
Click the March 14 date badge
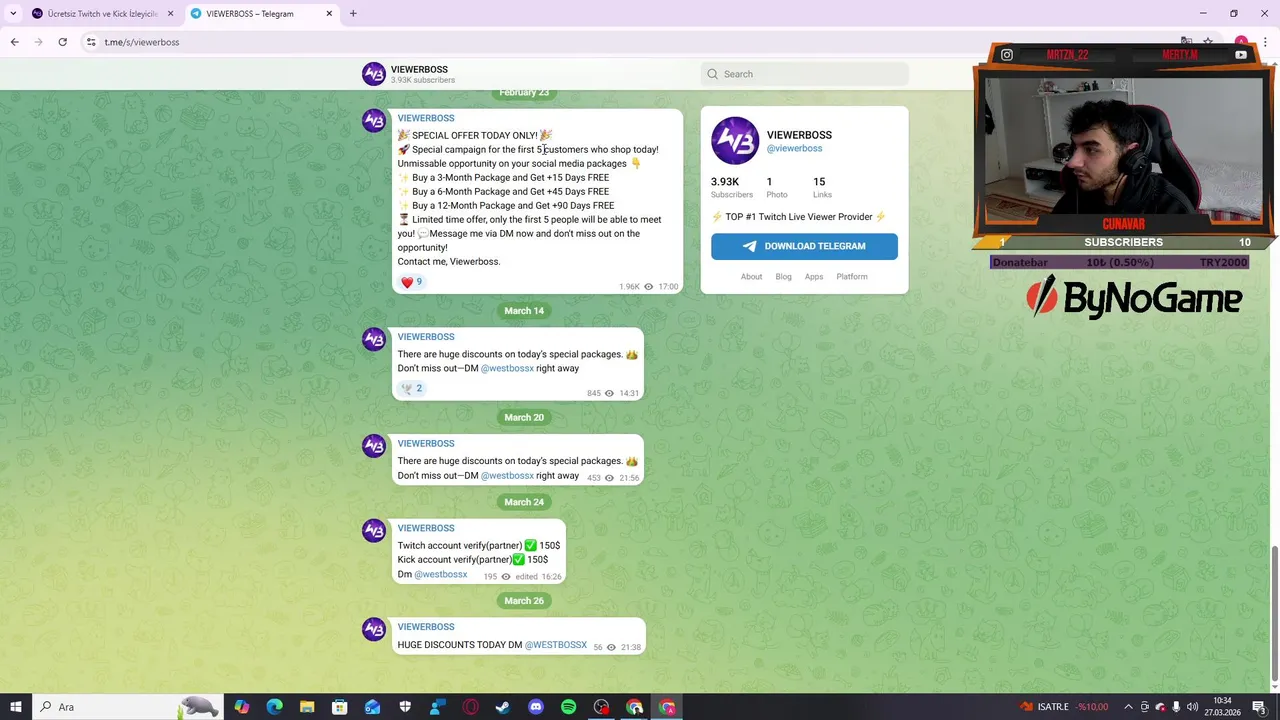(x=524, y=311)
